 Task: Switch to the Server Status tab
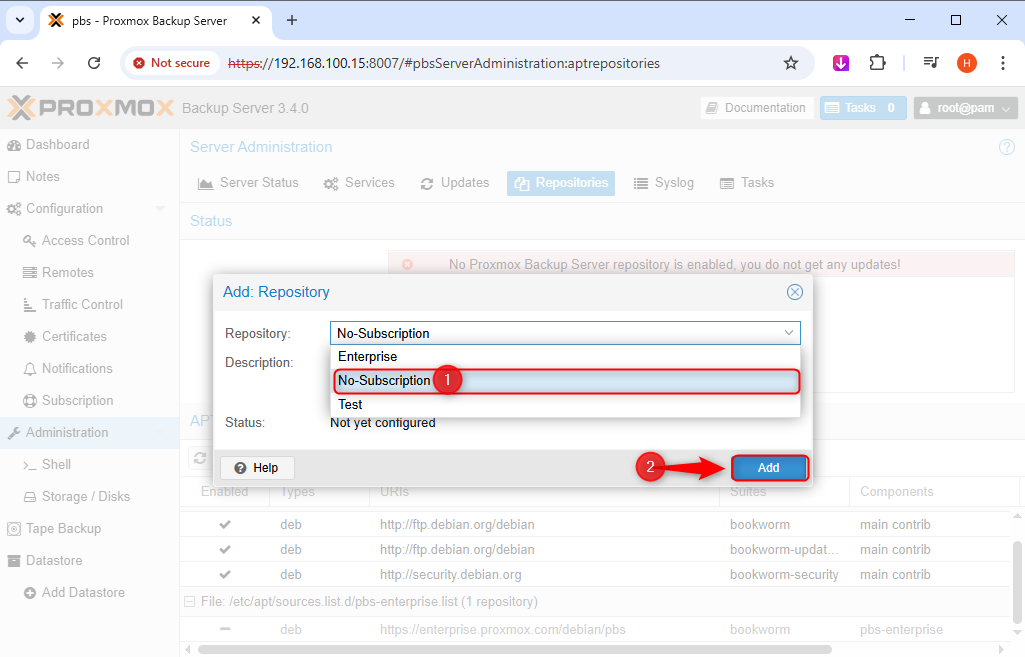(x=248, y=183)
